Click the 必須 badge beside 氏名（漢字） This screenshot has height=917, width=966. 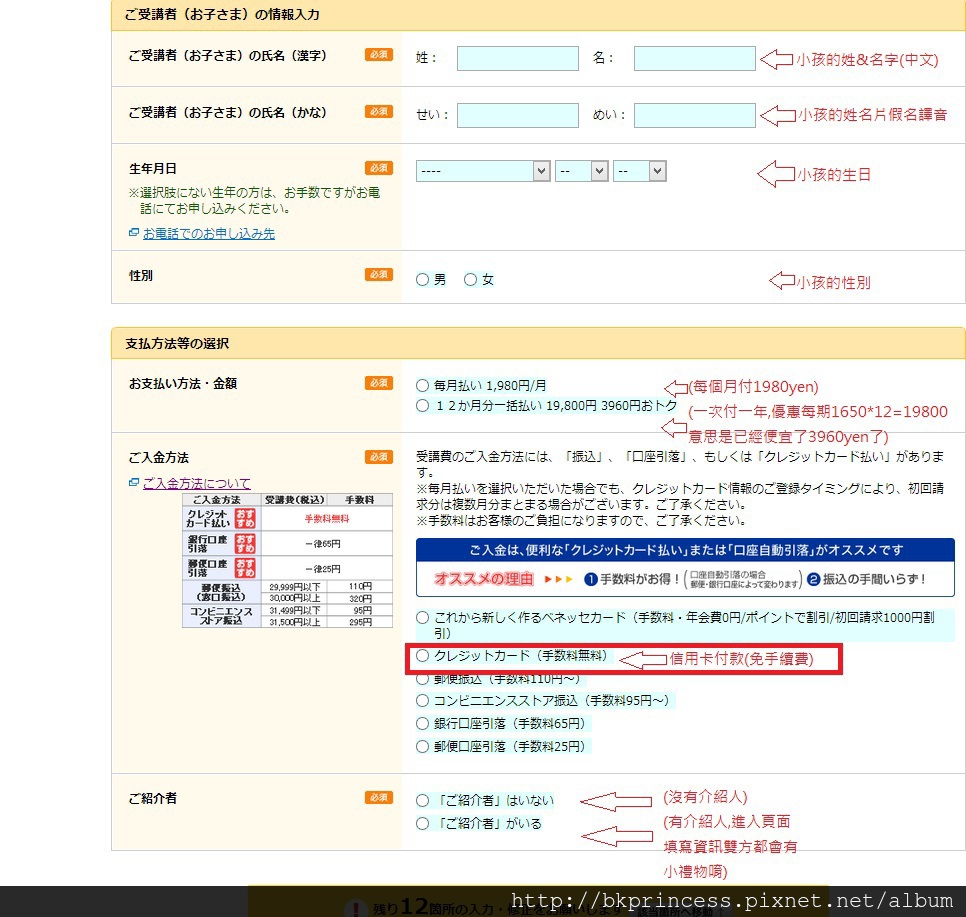point(379,54)
